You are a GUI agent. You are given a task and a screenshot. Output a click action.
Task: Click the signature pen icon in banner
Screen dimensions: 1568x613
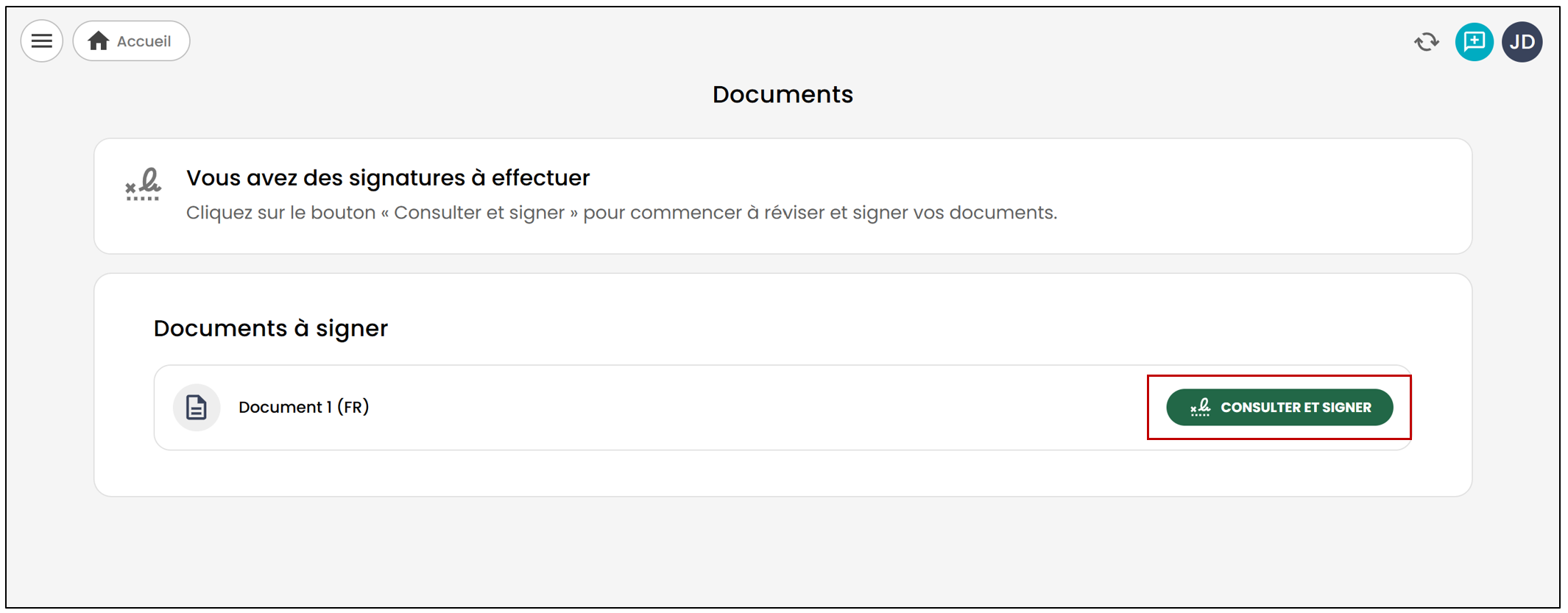pyautogui.click(x=143, y=184)
